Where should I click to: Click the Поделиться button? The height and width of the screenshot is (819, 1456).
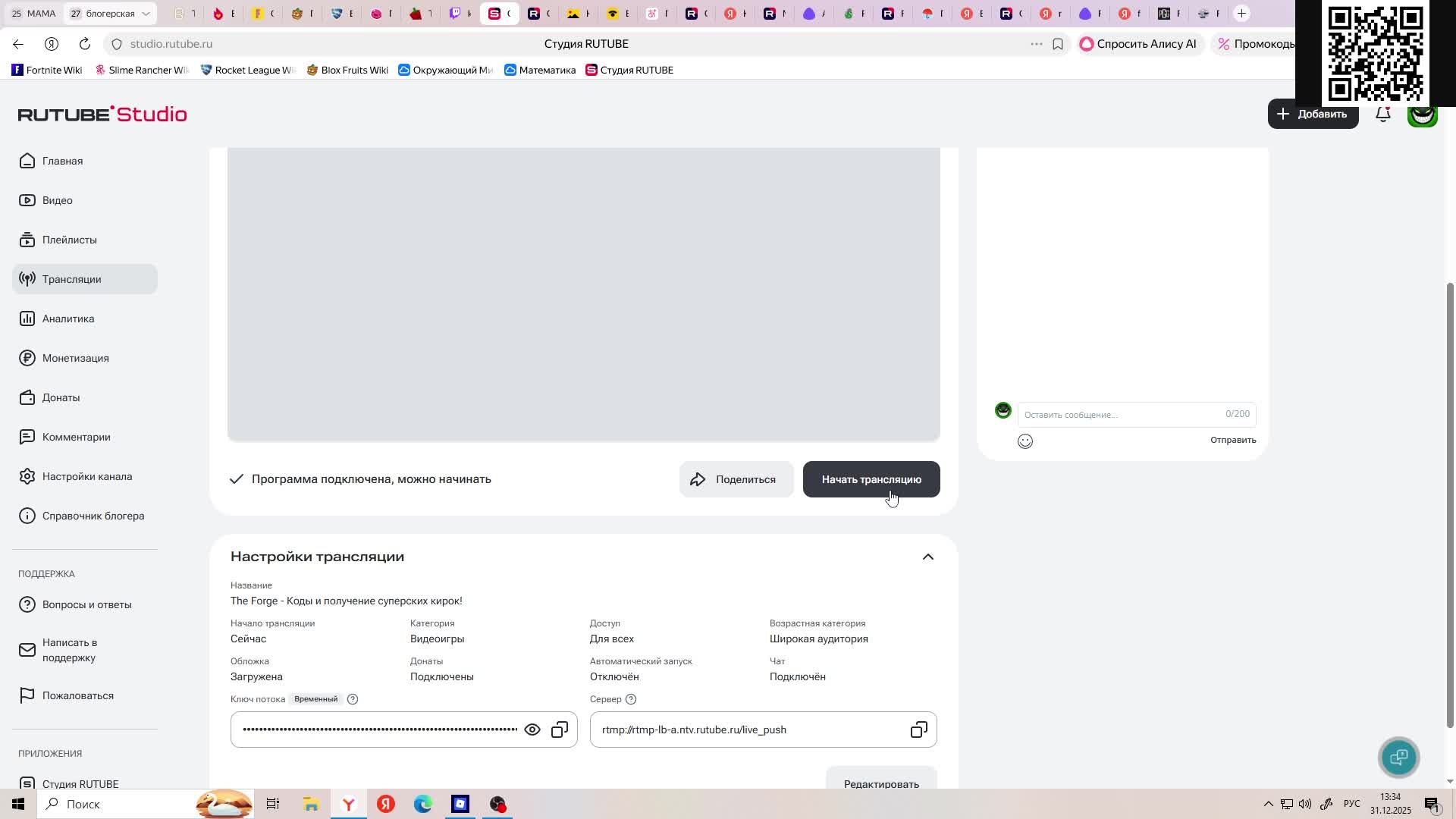click(736, 479)
